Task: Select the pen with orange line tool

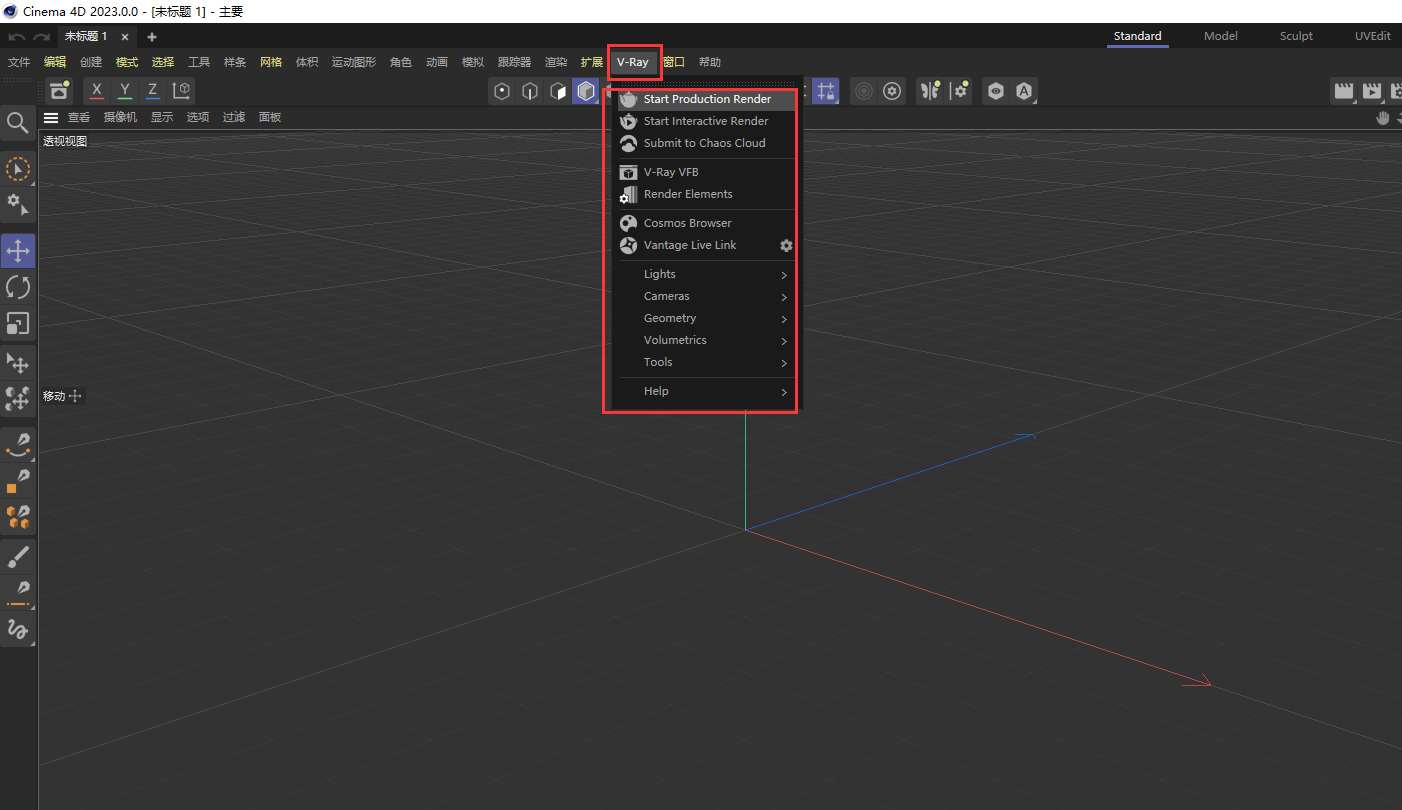Action: pyautogui.click(x=18, y=592)
